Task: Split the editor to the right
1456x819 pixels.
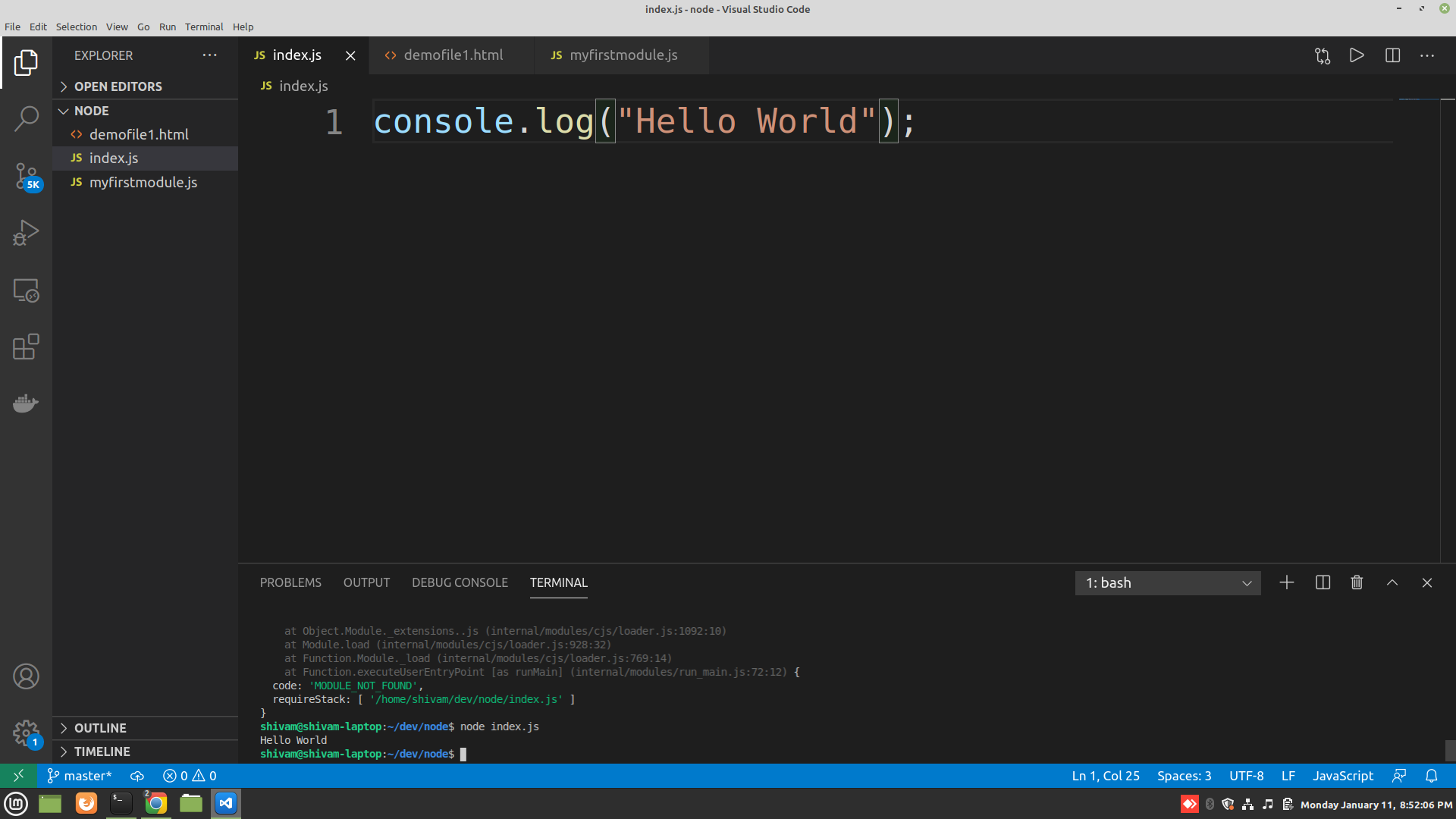Action: coord(1392,55)
